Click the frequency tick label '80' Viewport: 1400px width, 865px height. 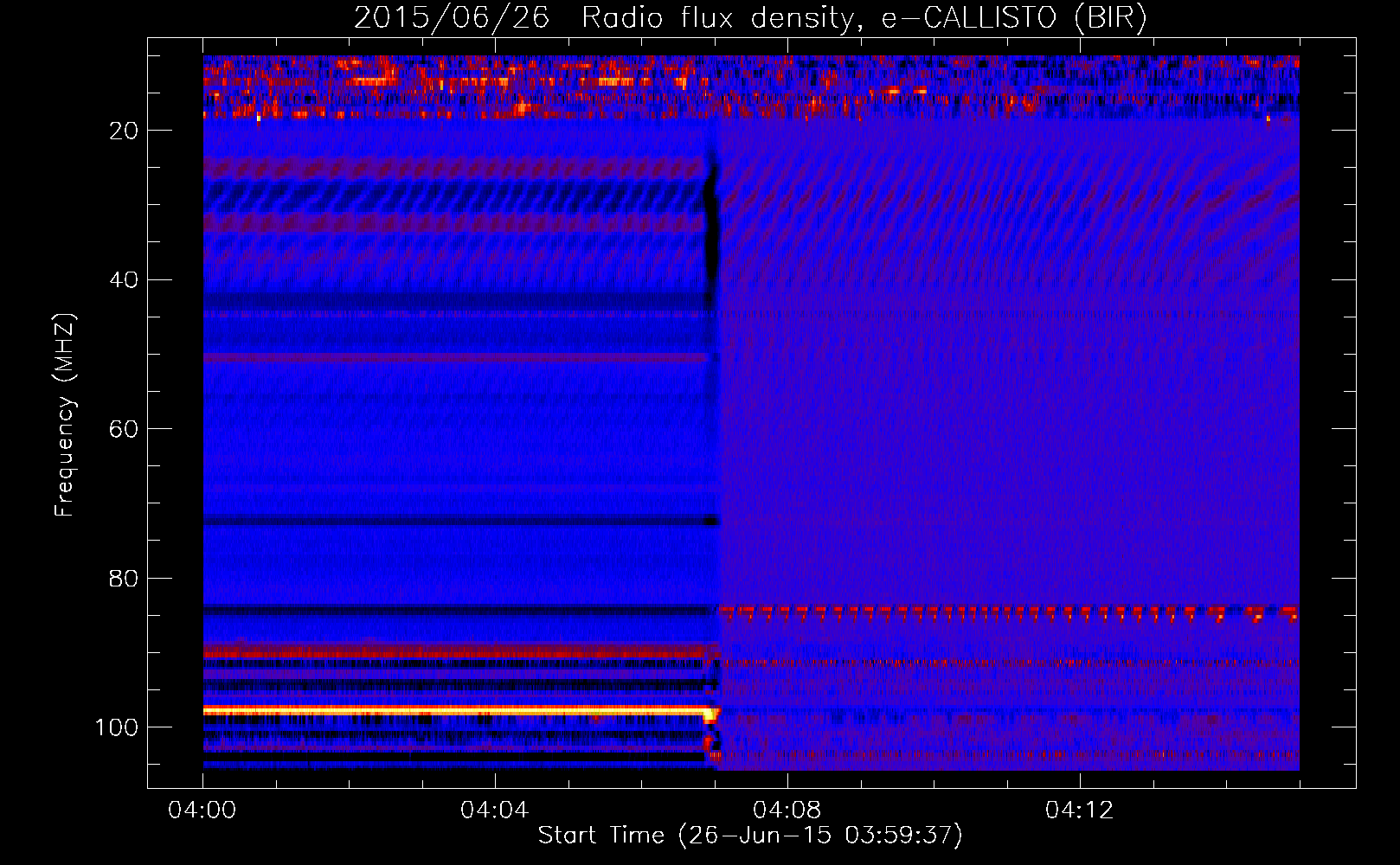[125, 579]
